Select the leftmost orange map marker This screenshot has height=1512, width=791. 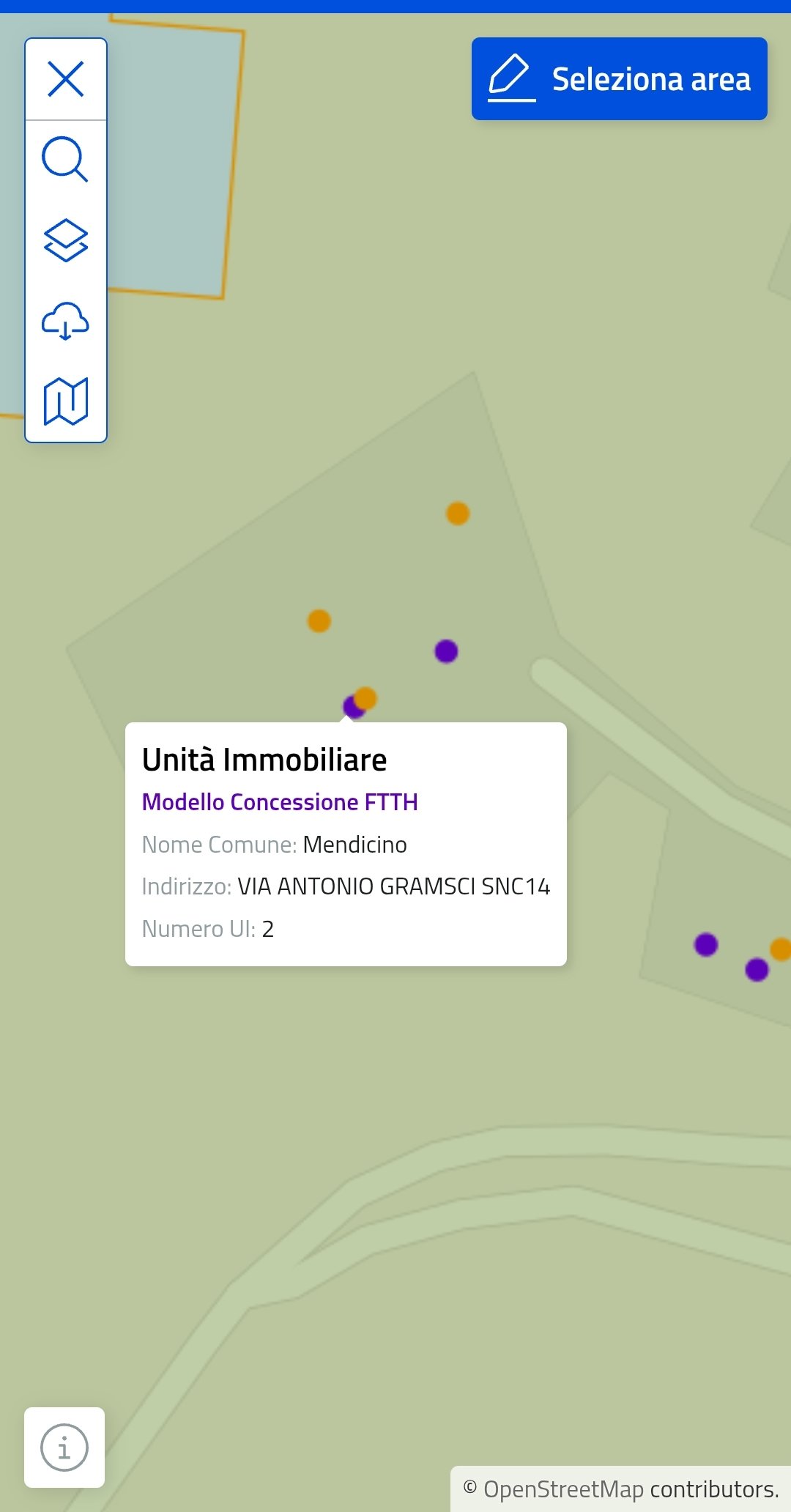[319, 621]
